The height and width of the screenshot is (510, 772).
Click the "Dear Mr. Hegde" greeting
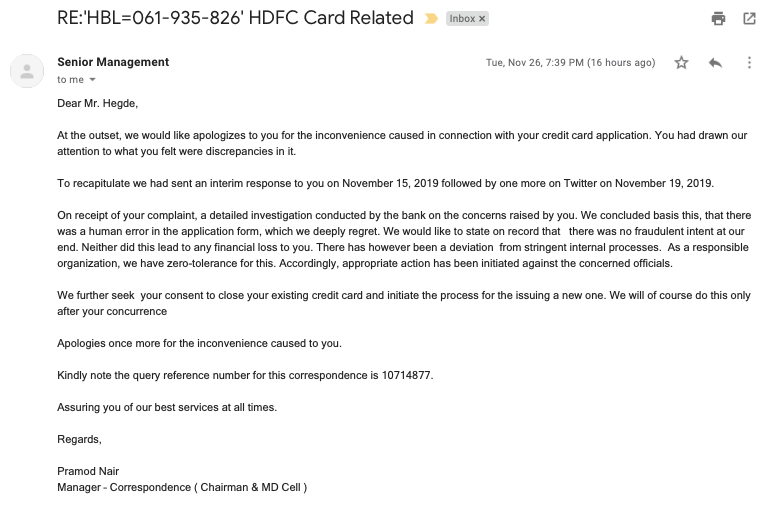click(x=98, y=103)
